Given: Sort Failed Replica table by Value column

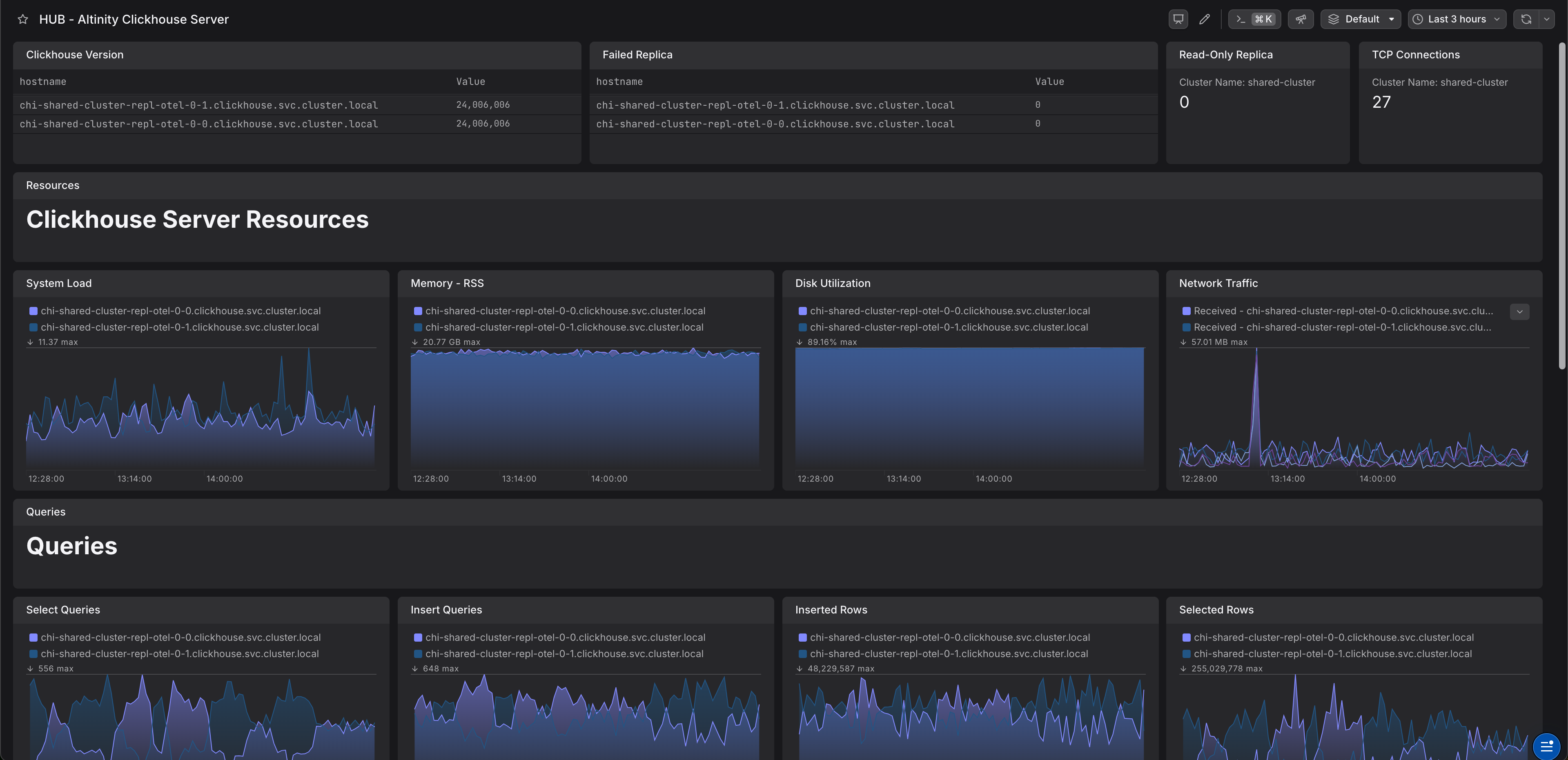Looking at the screenshot, I should (x=1049, y=82).
